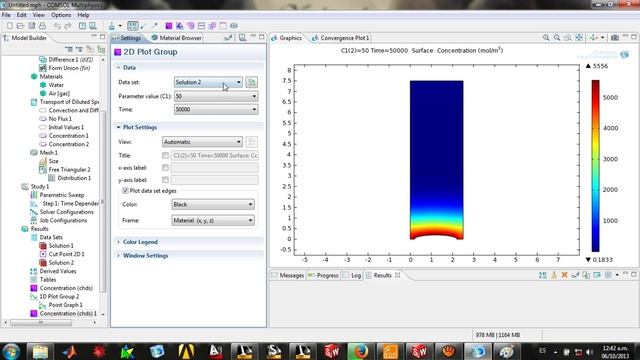The image size is (640, 360).
Task: Click the red X delete icon in Results toolbar
Action: click(x=564, y=275)
